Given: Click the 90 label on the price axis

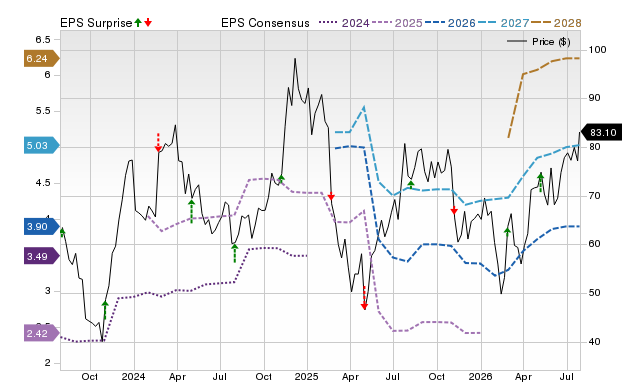Looking at the screenshot, I should click(x=594, y=98).
